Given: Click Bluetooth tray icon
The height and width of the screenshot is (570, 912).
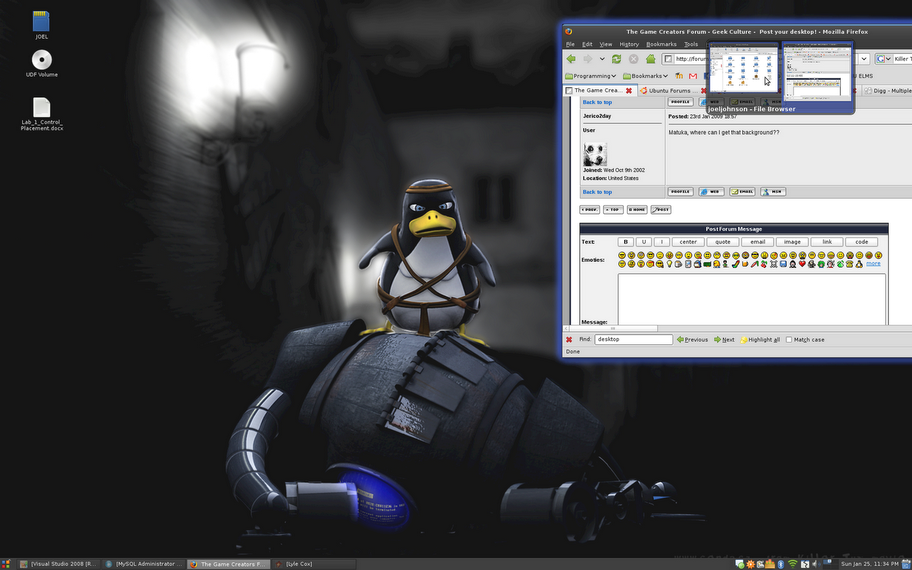Looking at the screenshot, I should 781,564.
